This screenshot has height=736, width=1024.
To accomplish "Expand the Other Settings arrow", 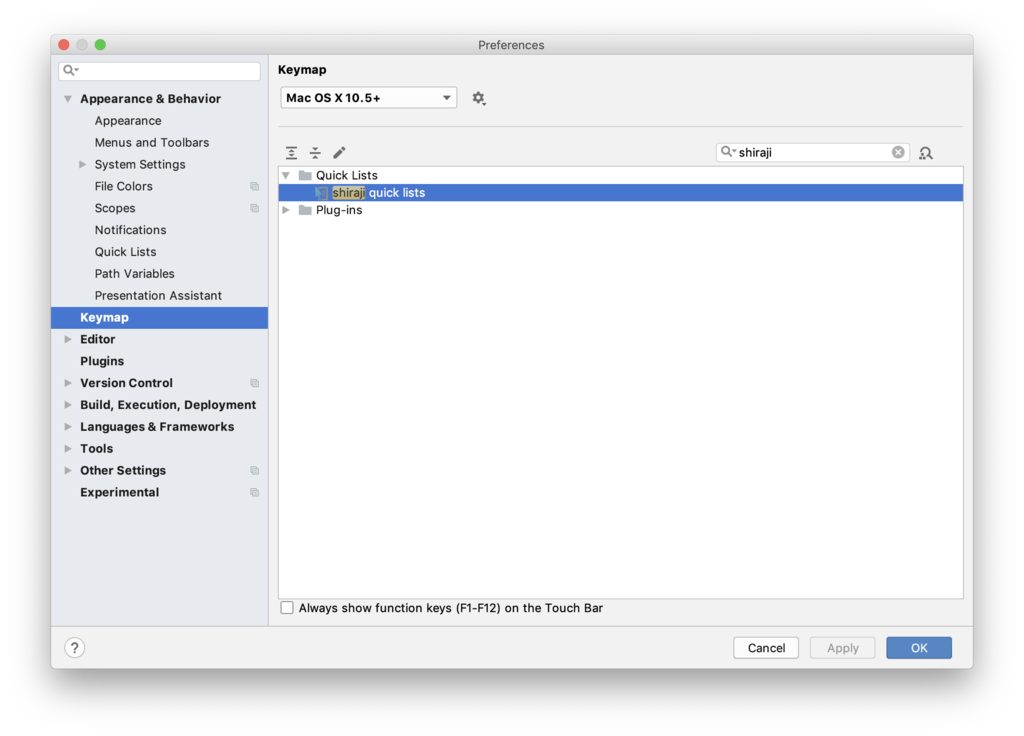I will [68, 470].
